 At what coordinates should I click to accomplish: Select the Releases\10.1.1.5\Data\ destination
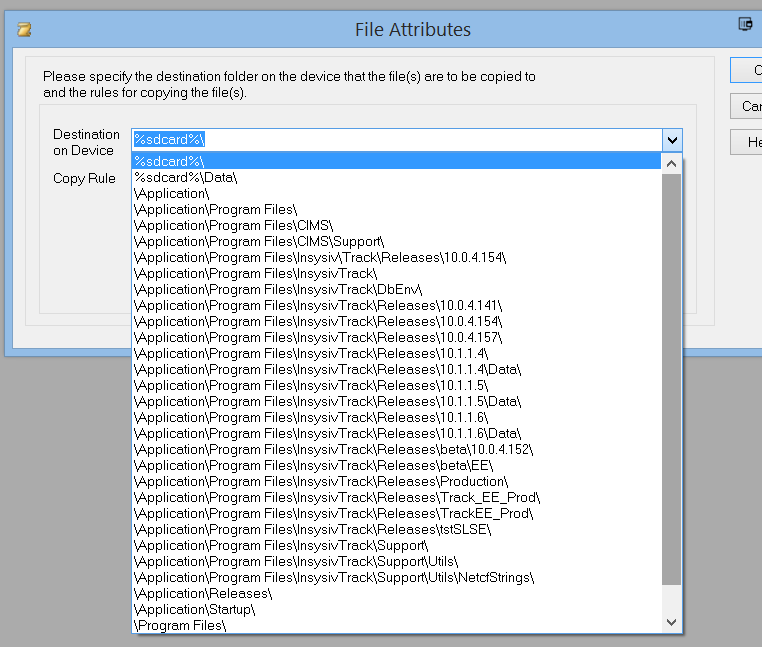pos(327,401)
